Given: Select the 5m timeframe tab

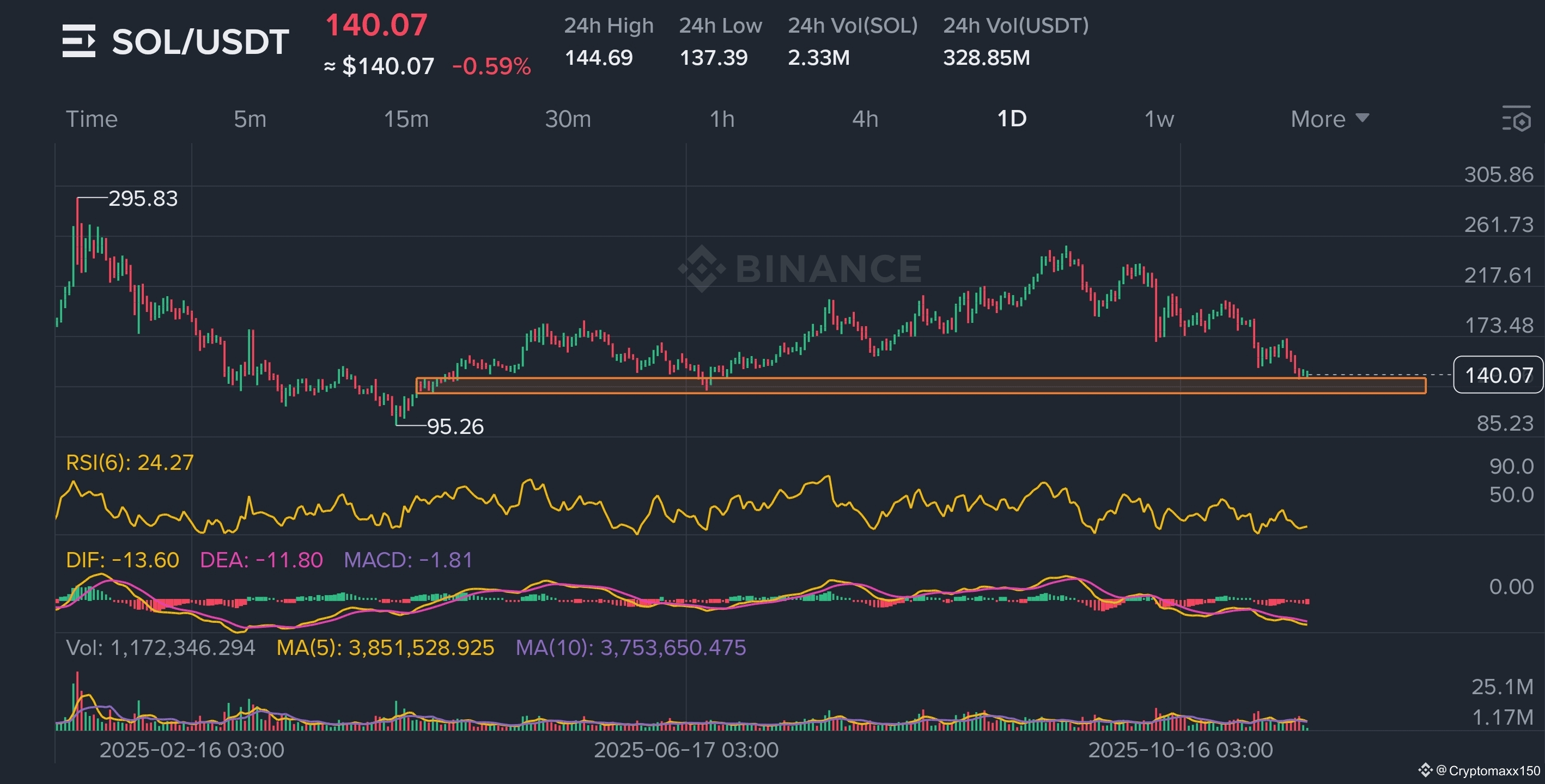Looking at the screenshot, I should pos(250,119).
